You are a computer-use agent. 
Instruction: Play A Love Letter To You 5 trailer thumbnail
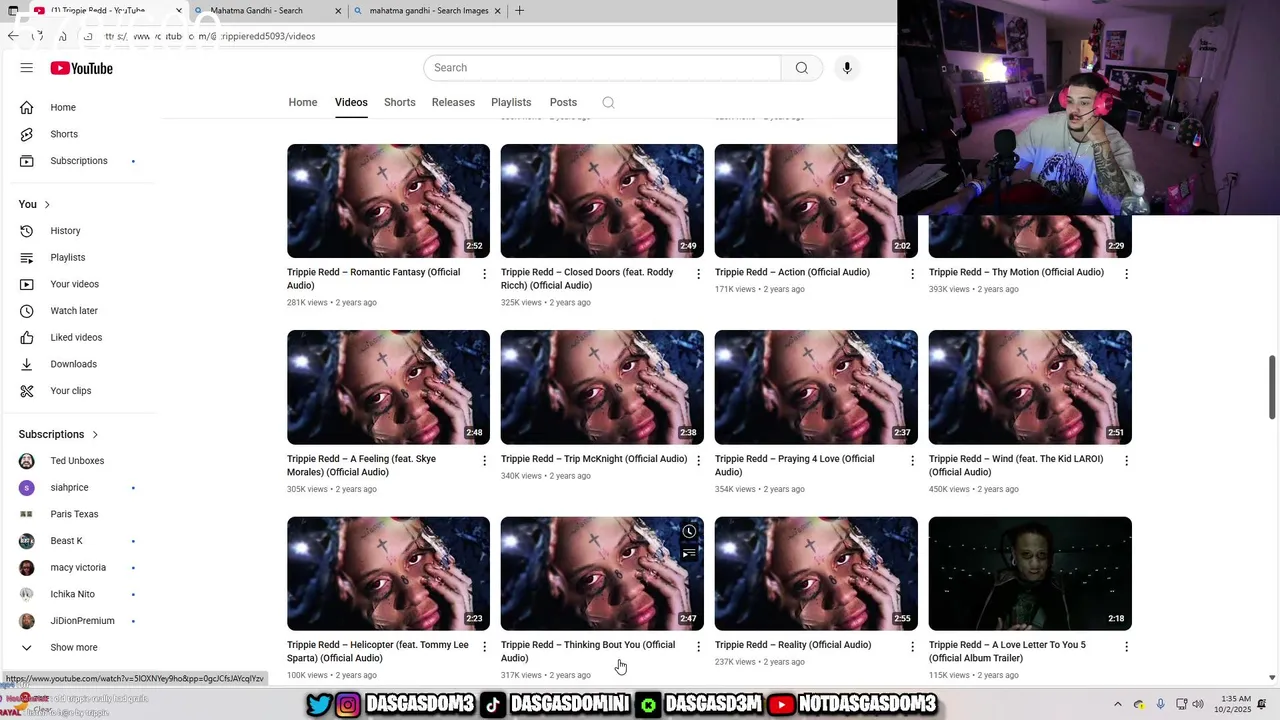tap(1030, 574)
